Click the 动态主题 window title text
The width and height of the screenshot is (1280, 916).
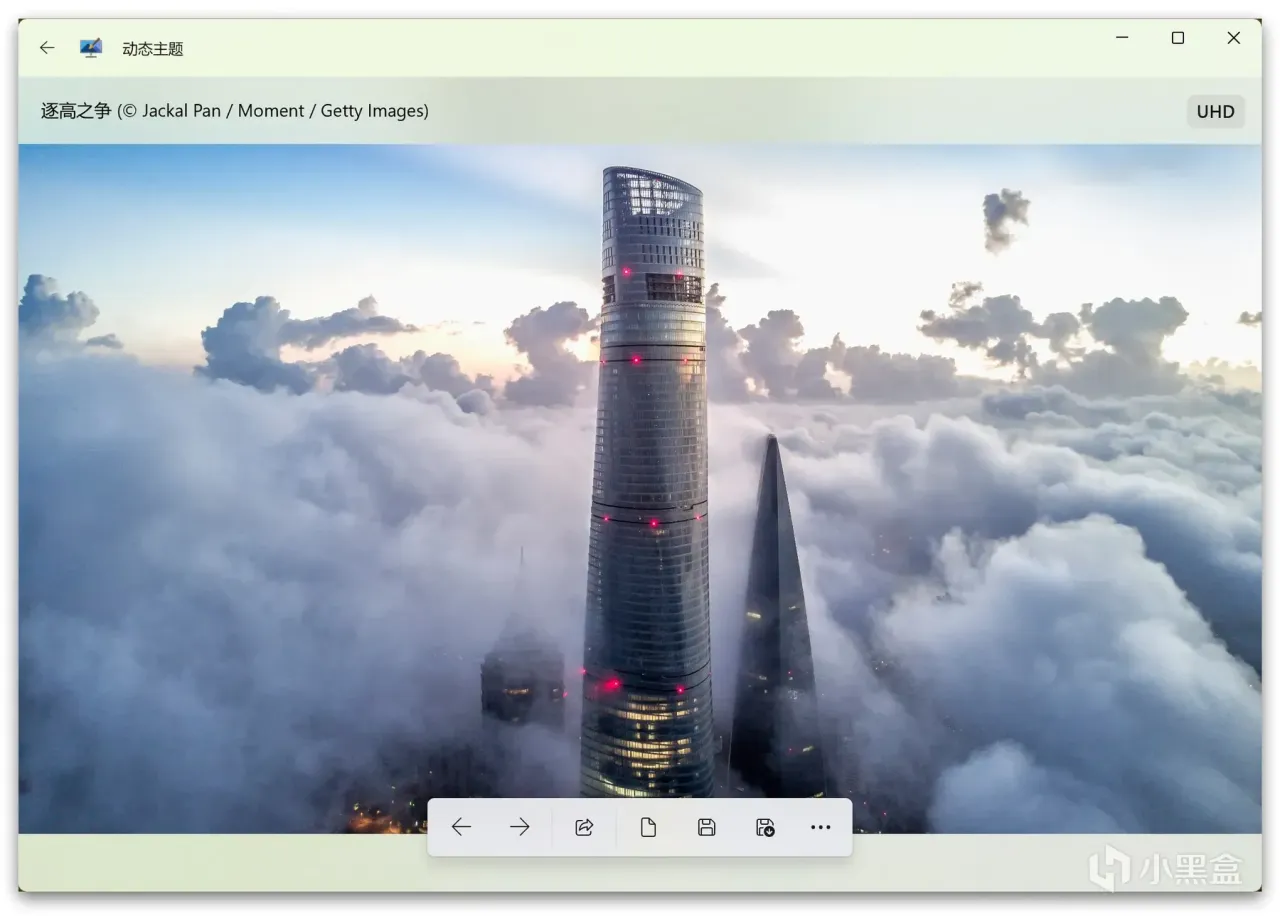[153, 48]
